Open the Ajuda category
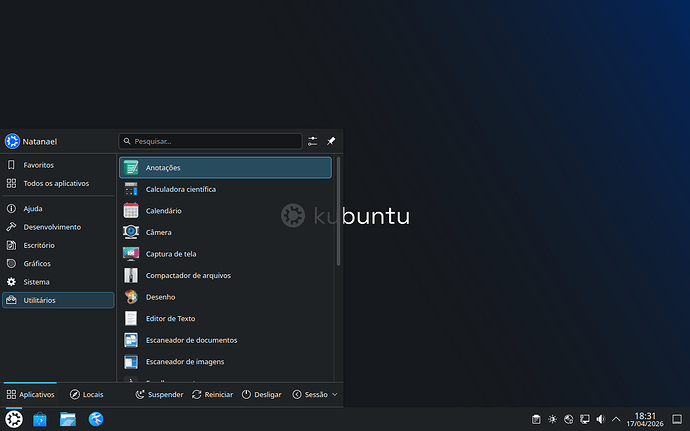Screen dimensions: 690x431 coord(58,209)
